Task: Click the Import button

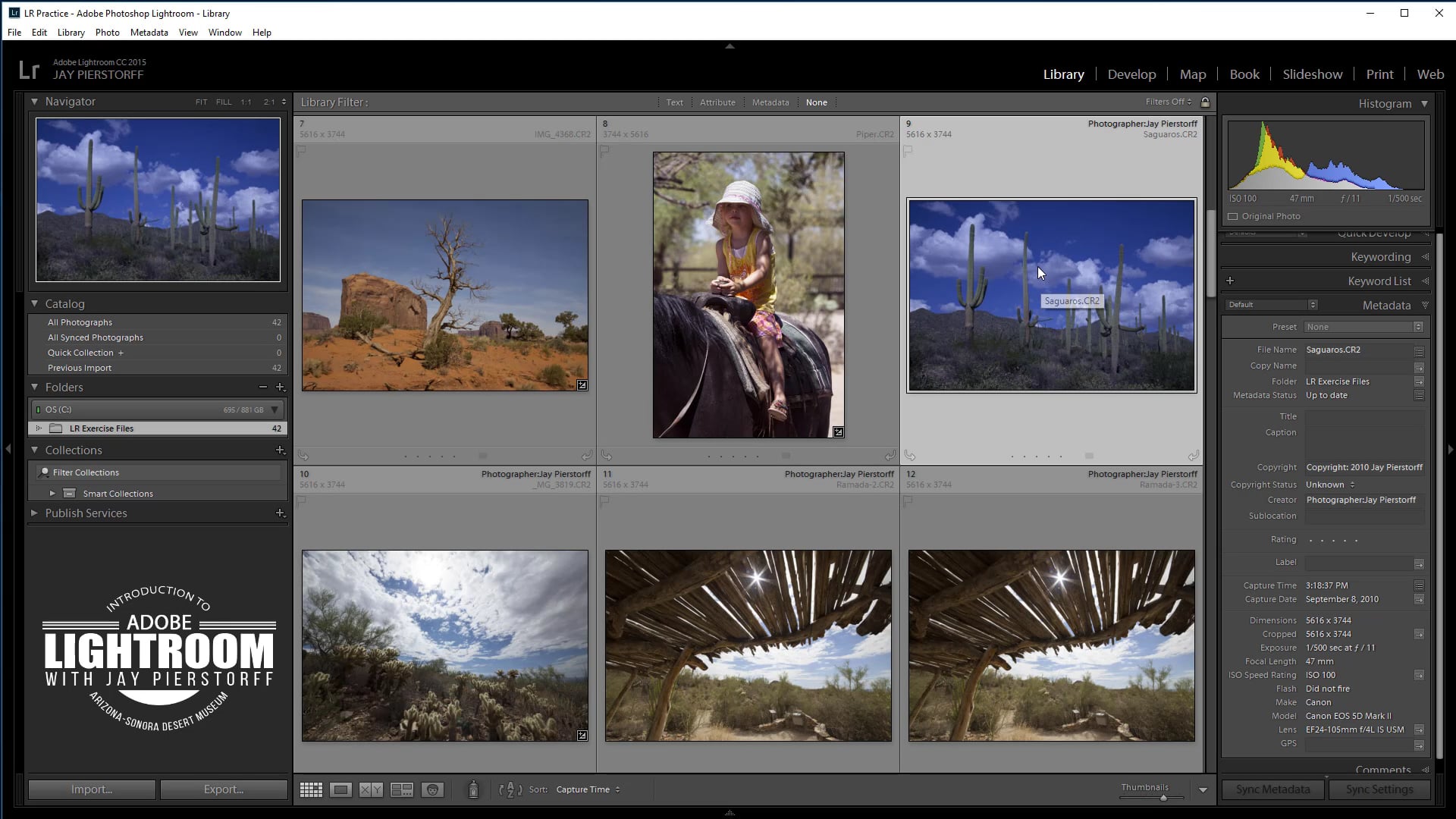Action: click(92, 789)
